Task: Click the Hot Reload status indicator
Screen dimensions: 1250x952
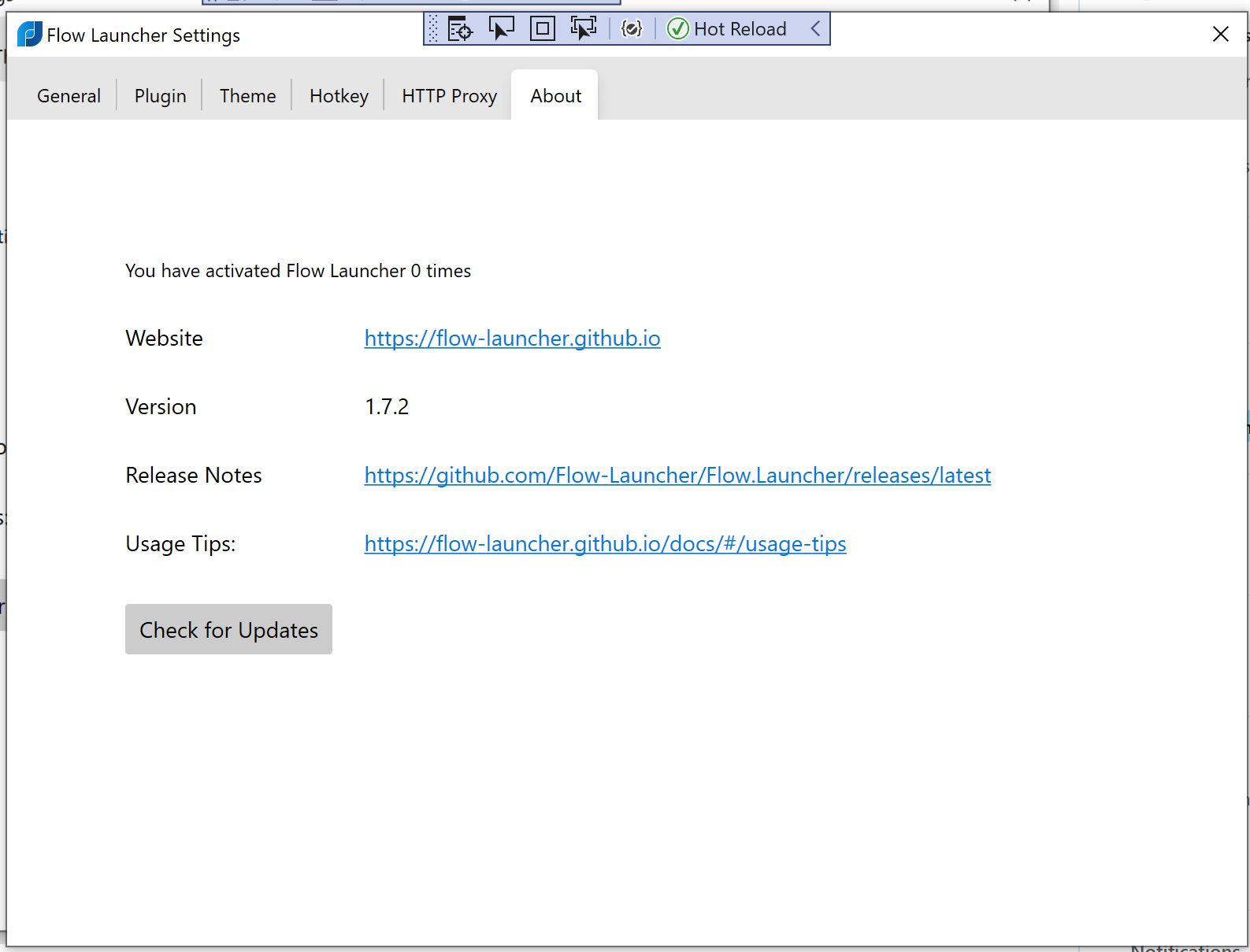Action: click(727, 29)
